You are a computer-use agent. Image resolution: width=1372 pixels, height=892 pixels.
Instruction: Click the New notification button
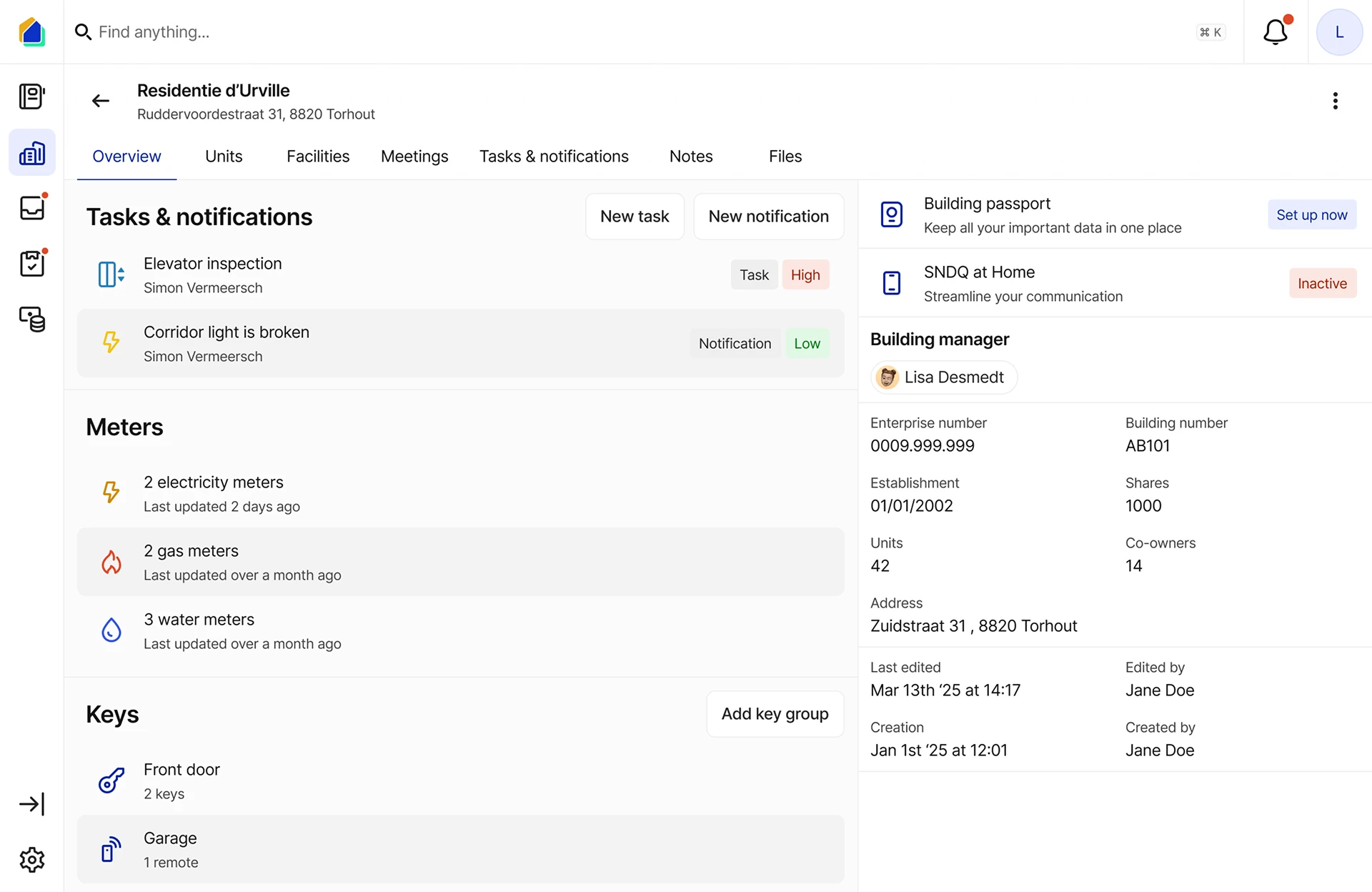[768, 217]
